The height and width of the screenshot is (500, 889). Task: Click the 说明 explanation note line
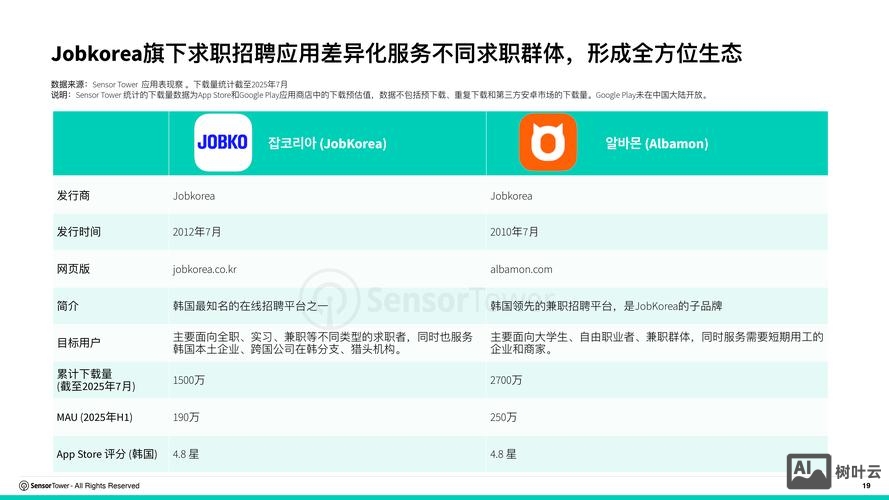(x=380, y=95)
